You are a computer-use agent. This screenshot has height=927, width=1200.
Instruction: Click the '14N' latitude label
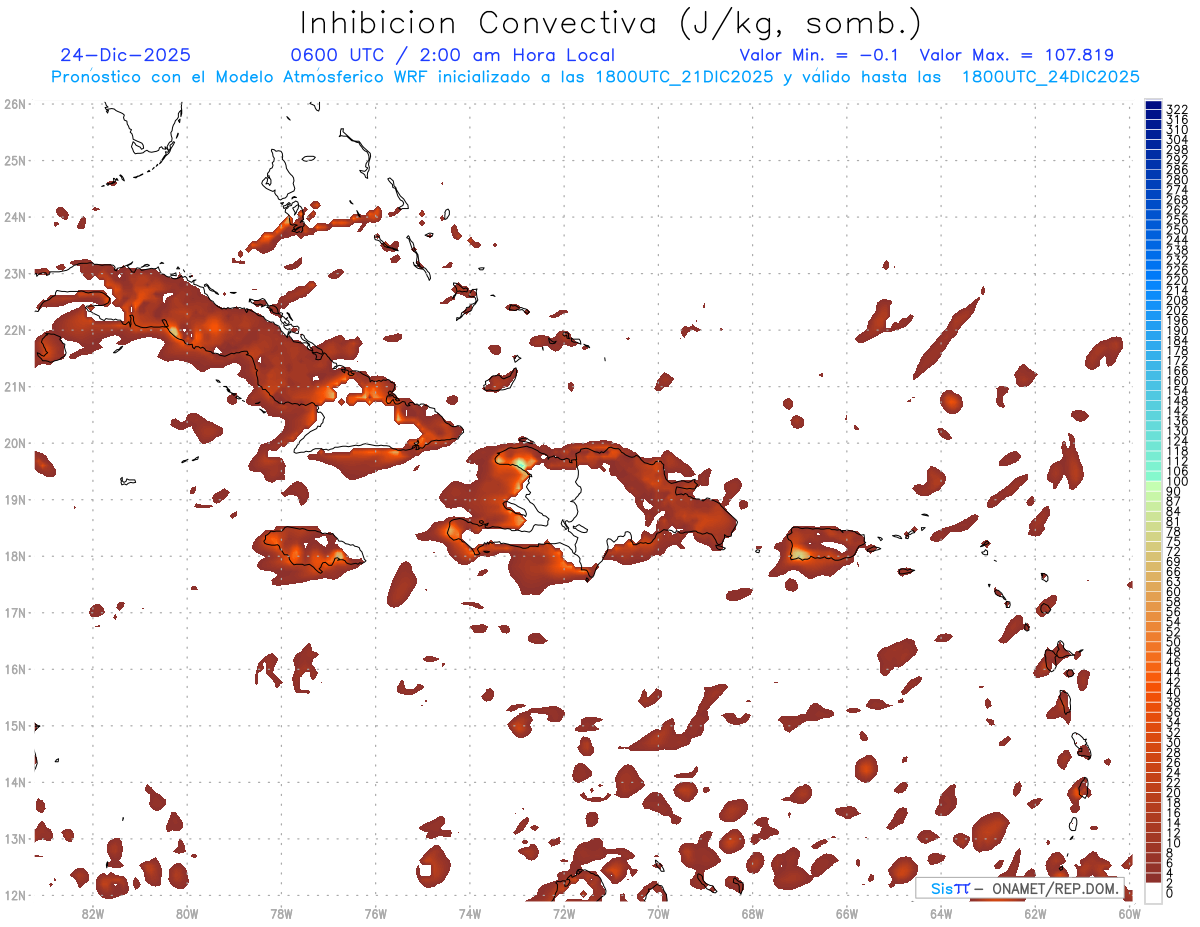[x=15, y=782]
